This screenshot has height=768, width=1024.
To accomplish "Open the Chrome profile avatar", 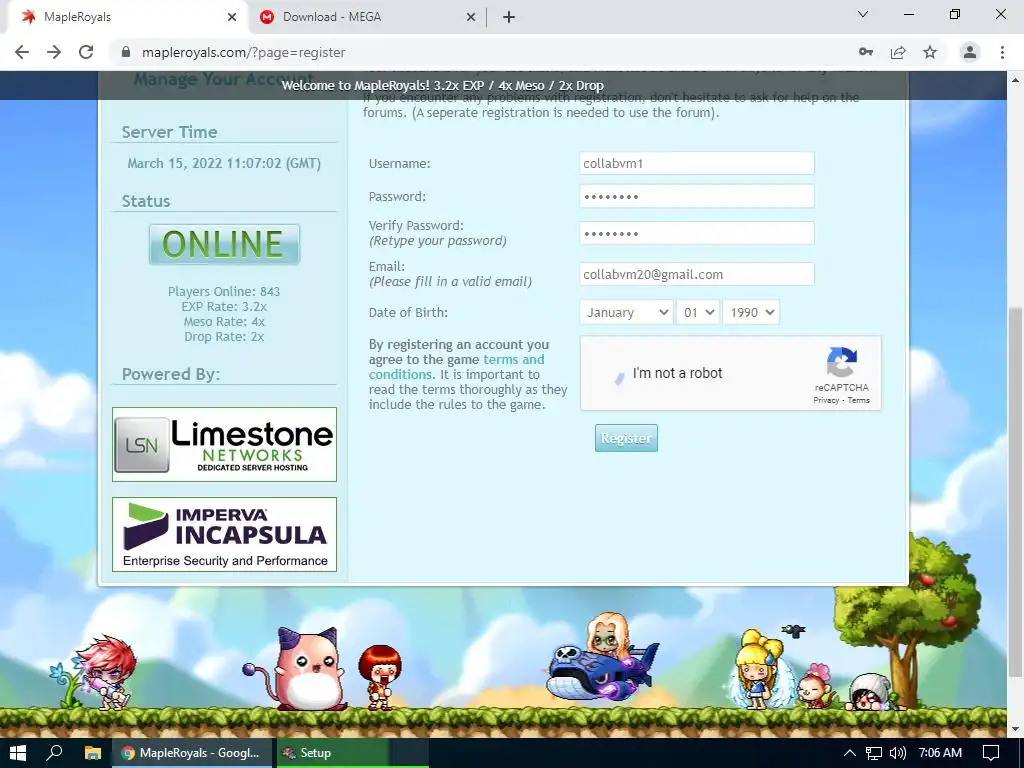I will pos(970,52).
